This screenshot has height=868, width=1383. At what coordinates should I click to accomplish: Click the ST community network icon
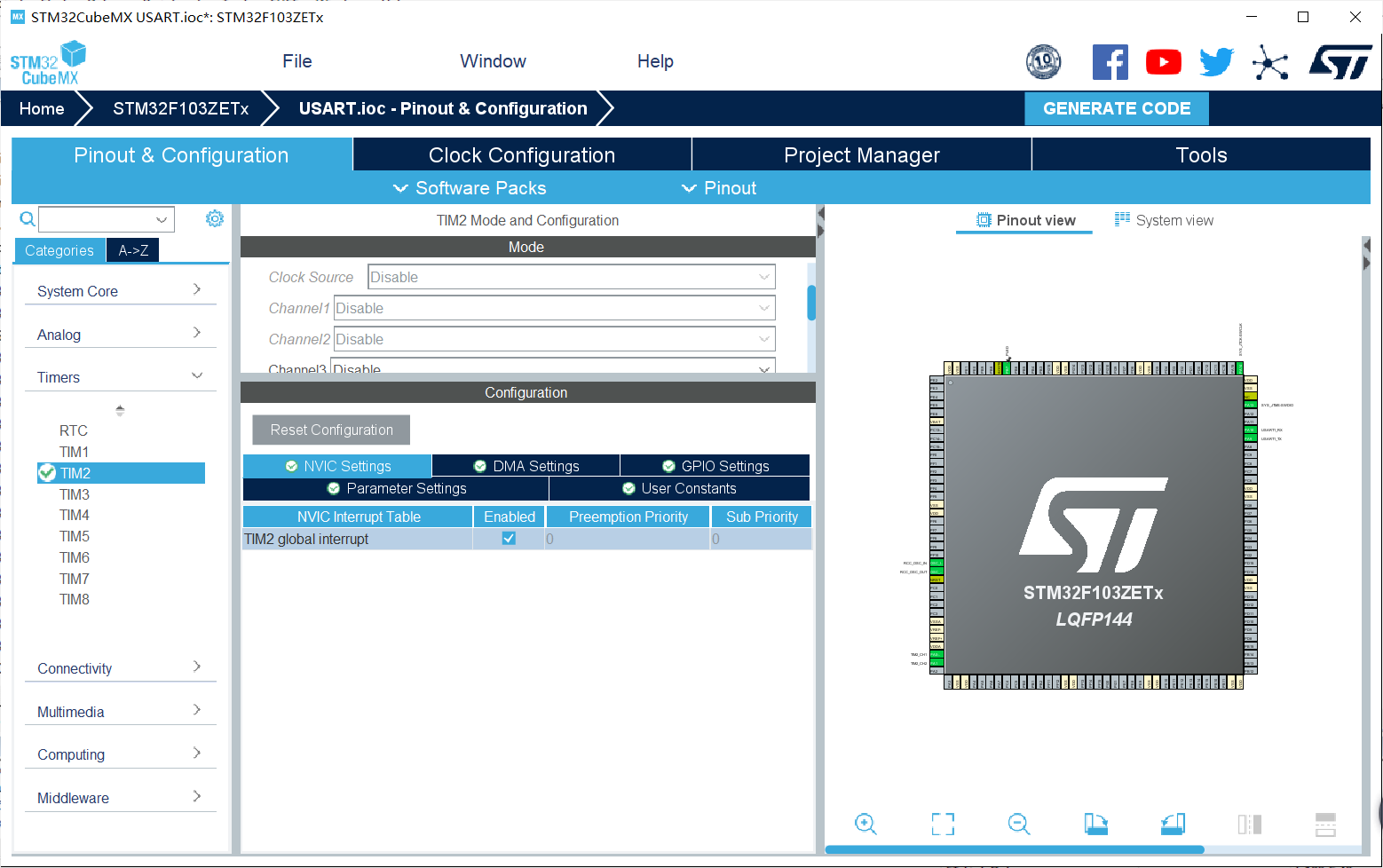coord(1270,62)
